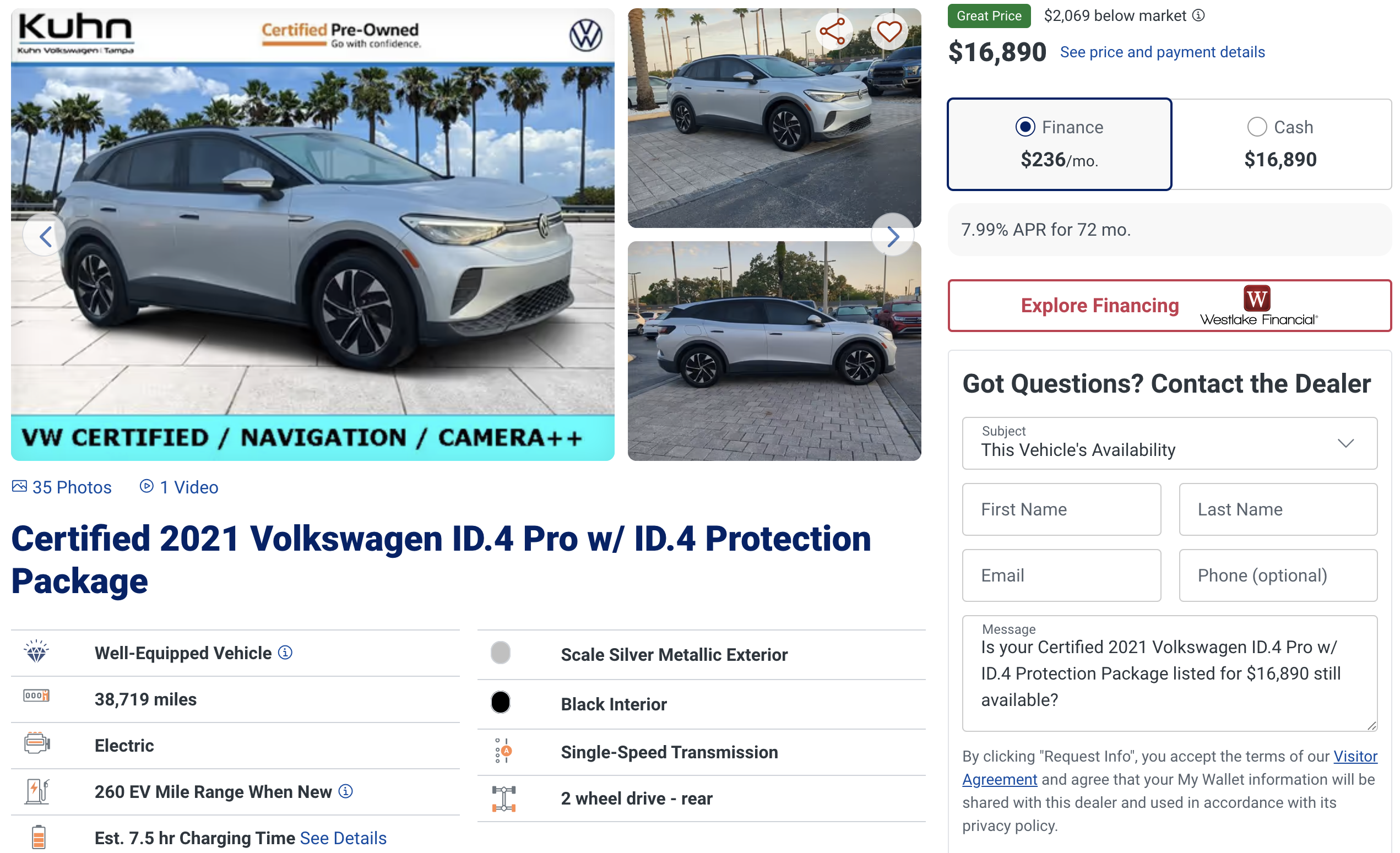Open See Details for charging time
This screenshot has width=1400, height=853.
tap(343, 838)
